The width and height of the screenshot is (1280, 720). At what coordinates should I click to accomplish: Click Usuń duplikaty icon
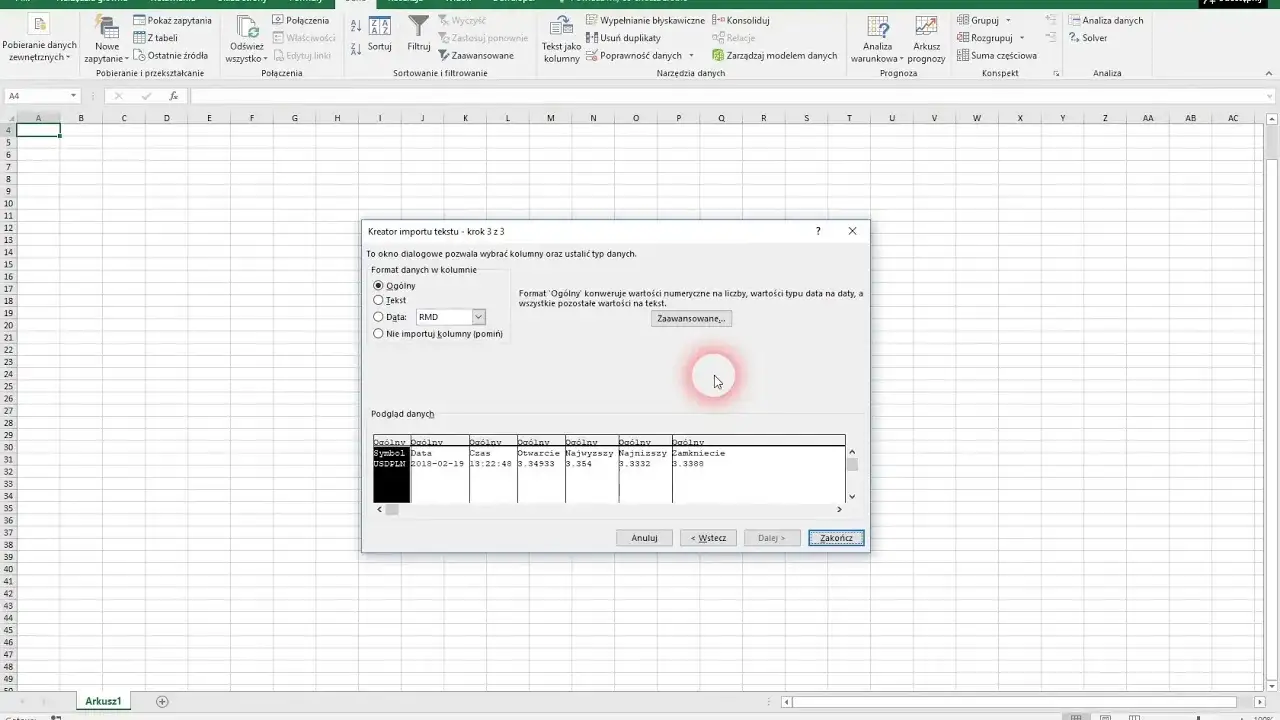(x=593, y=38)
